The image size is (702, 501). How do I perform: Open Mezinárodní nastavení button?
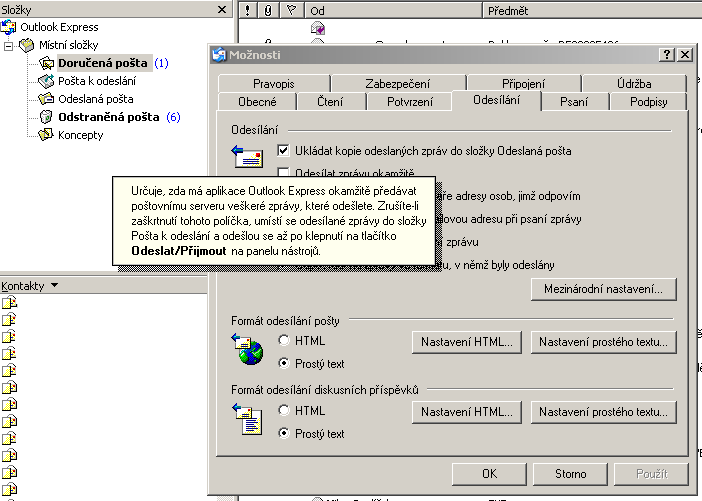pyautogui.click(x=603, y=289)
